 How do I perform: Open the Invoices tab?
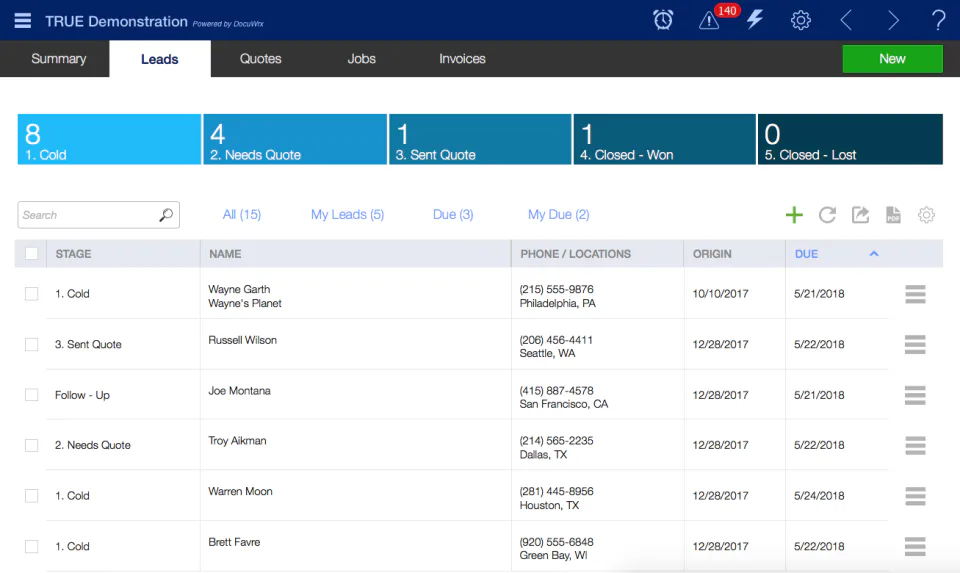click(462, 59)
